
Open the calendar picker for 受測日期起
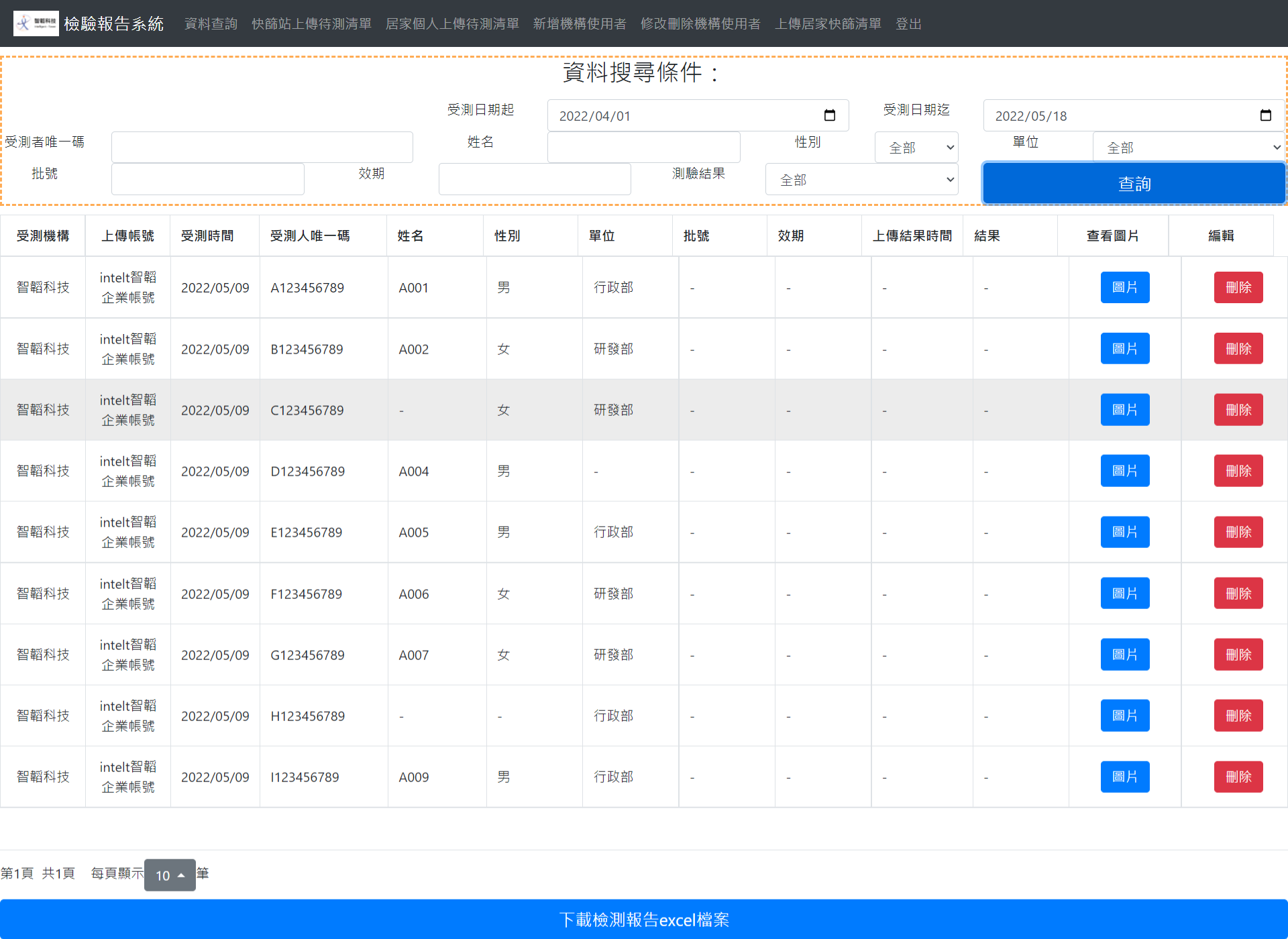(x=830, y=115)
